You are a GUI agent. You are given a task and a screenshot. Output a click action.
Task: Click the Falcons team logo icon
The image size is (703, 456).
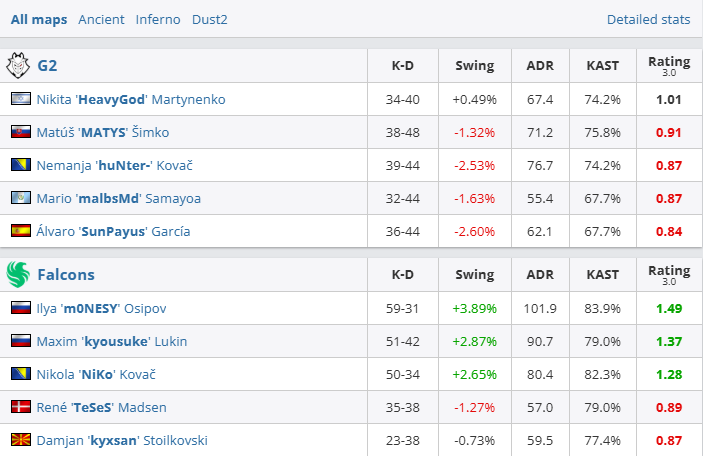19,274
